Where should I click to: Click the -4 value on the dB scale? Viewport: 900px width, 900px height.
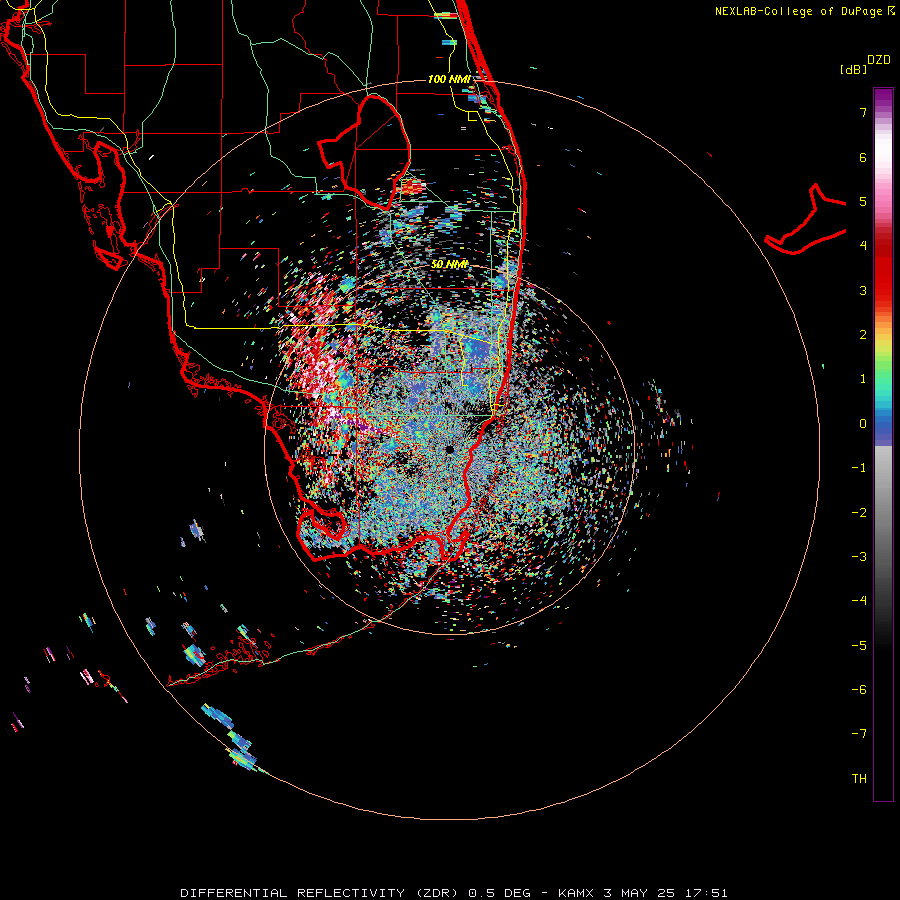point(859,600)
